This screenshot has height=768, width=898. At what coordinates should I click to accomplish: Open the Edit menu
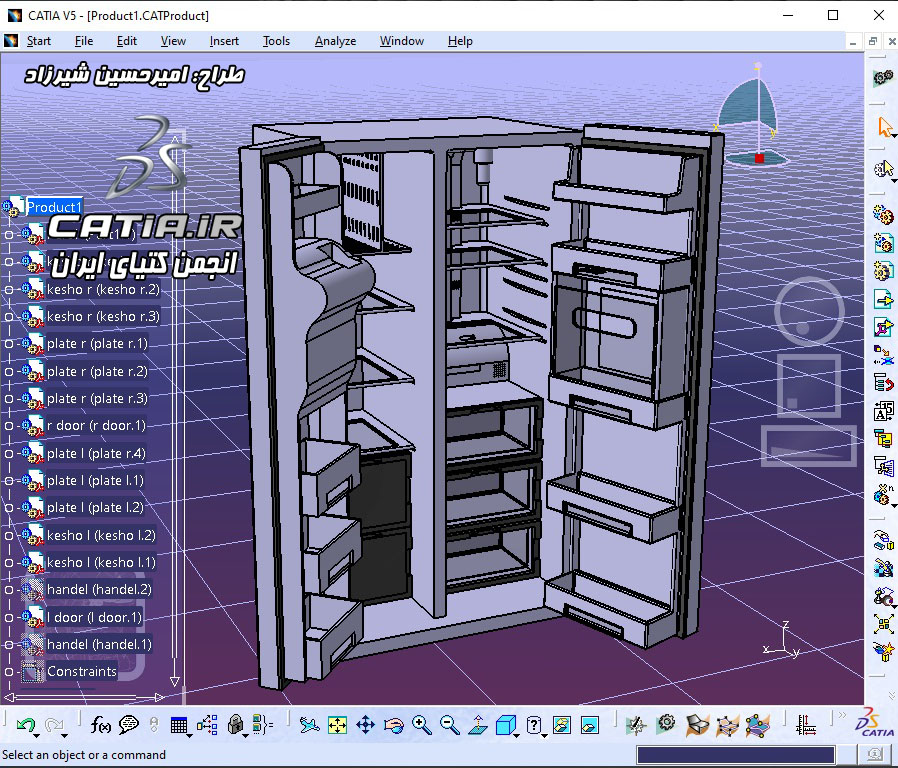(127, 41)
